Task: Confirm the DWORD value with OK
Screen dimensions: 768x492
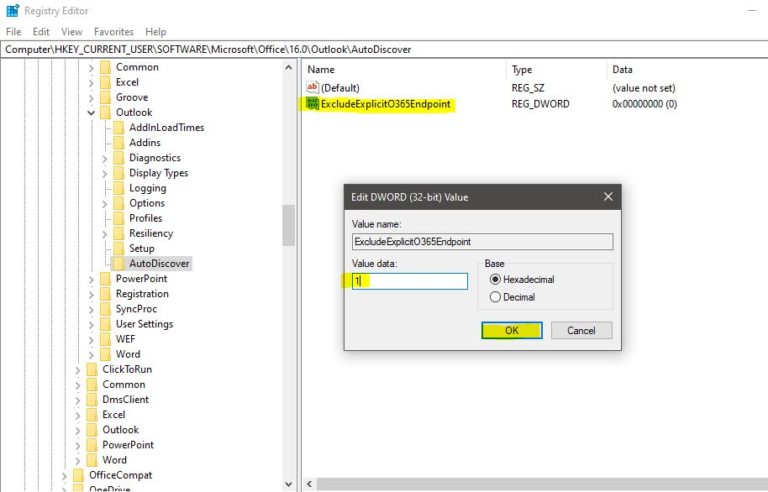Action: click(x=511, y=330)
